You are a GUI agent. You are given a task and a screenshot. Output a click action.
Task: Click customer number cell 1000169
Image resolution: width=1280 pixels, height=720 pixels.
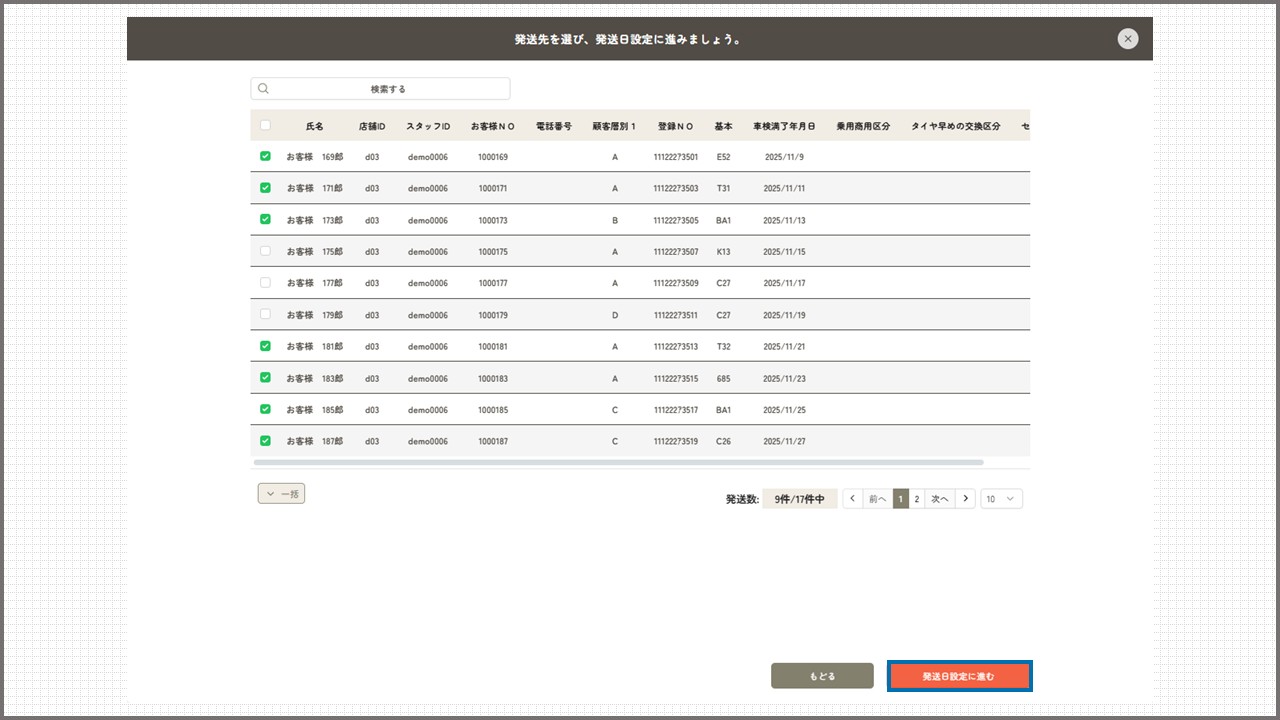pyautogui.click(x=493, y=157)
